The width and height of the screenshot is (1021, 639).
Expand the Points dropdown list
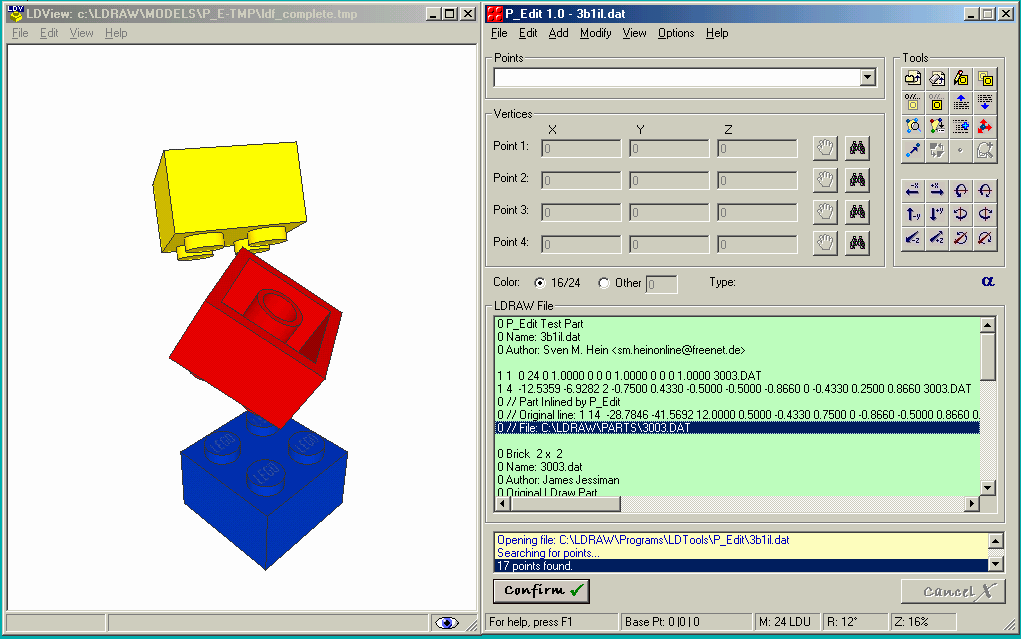tap(867, 78)
